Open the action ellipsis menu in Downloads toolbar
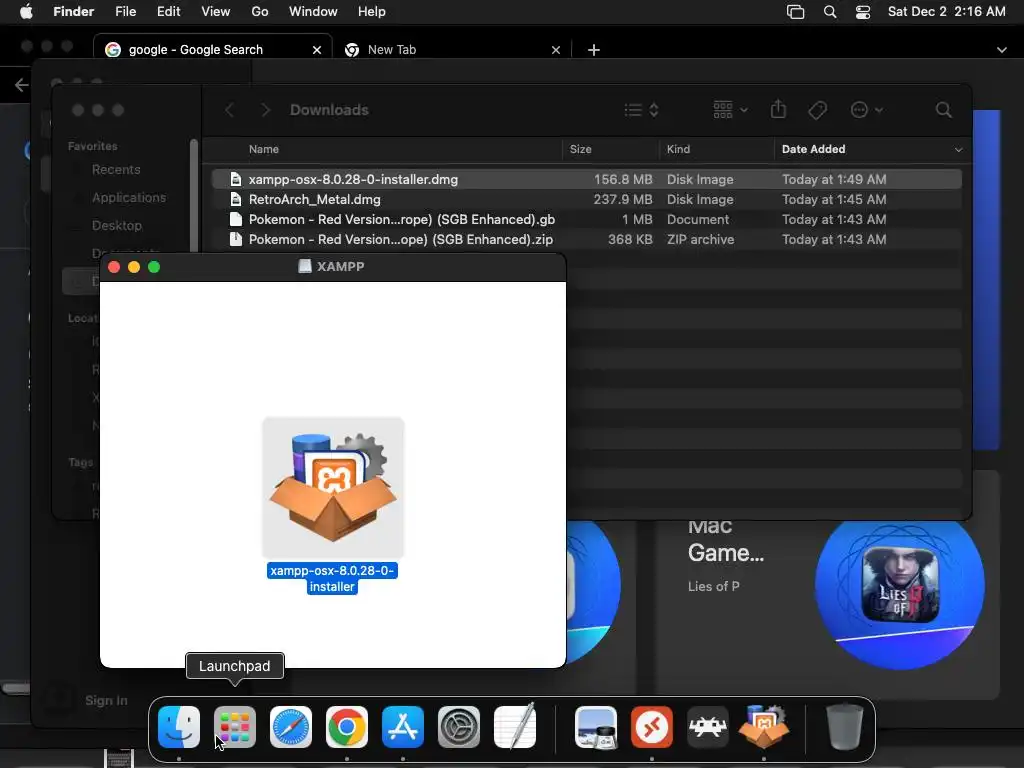Viewport: 1024px width, 768px height. pyautogui.click(x=867, y=110)
